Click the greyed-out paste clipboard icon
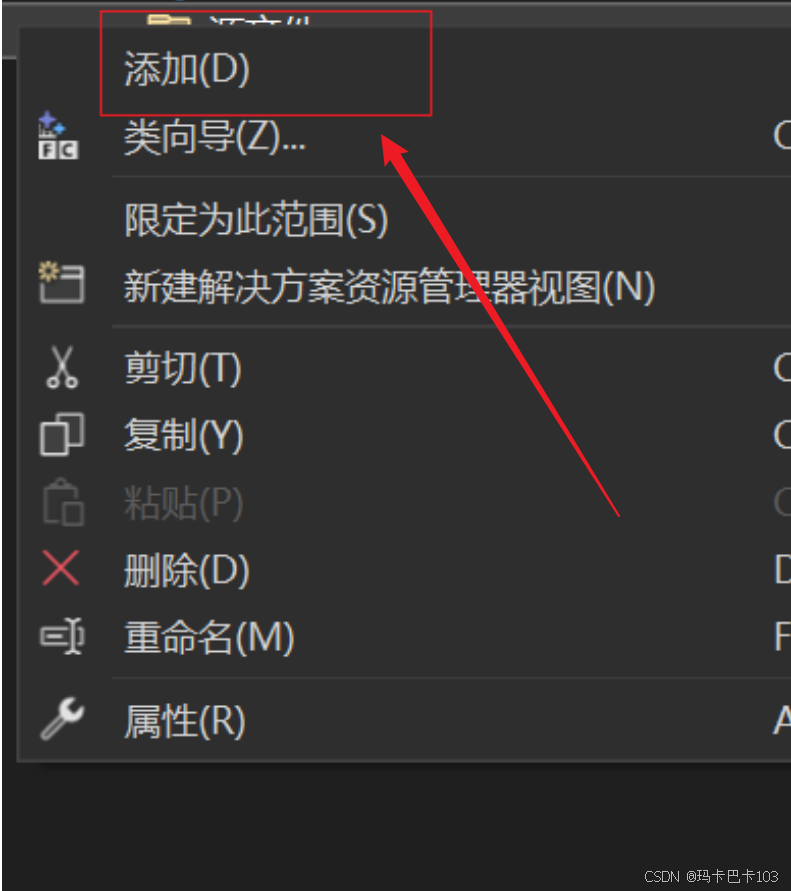This screenshot has width=791, height=891. (63, 502)
